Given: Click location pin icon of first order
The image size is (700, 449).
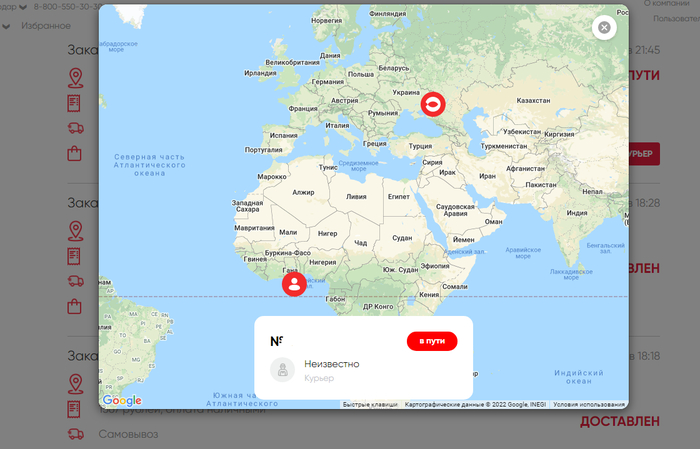Looking at the screenshot, I should coord(75,78).
